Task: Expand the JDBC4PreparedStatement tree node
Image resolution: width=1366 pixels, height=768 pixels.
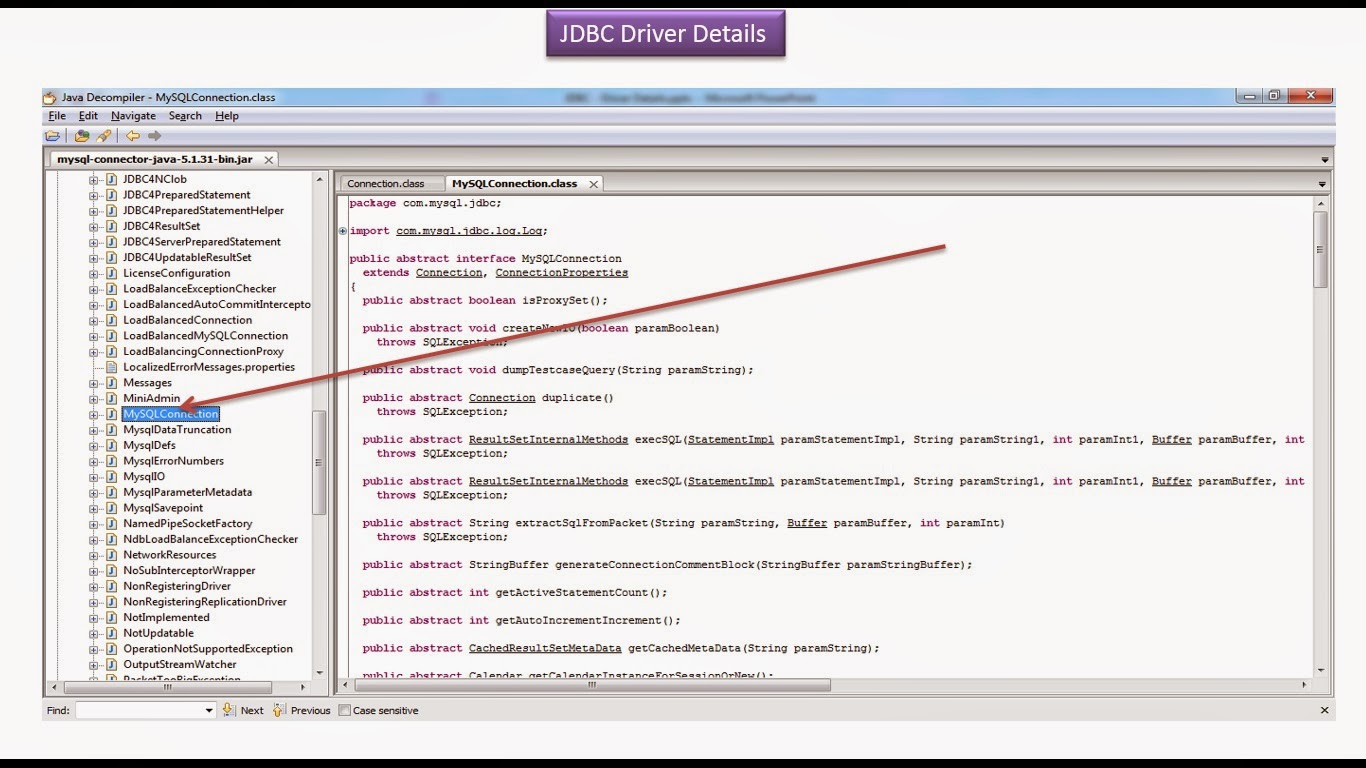Action: click(94, 195)
